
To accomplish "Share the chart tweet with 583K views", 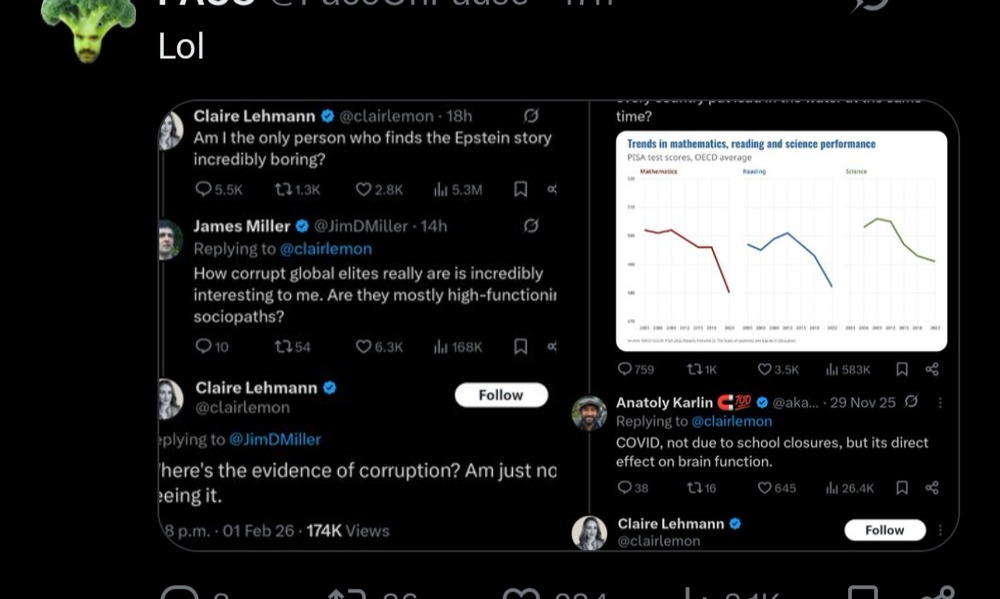I will (x=932, y=369).
